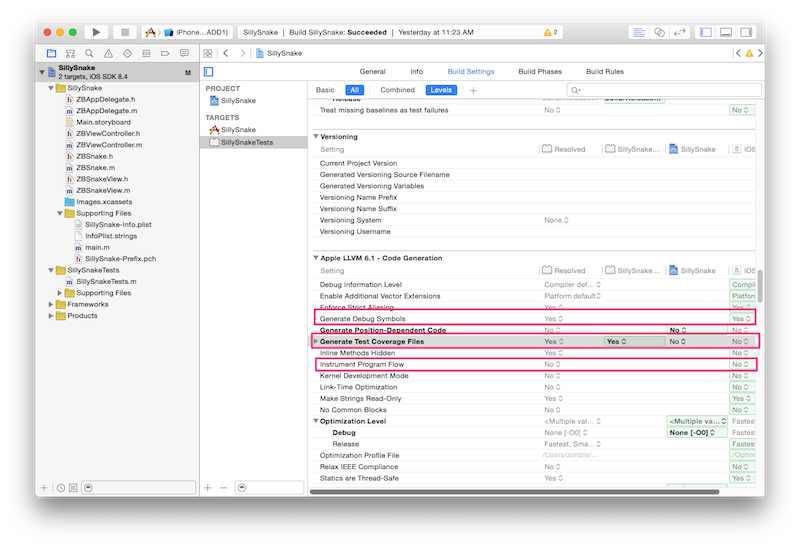Hide the Navigator panel
Viewport: 800px width, 547px height.
(x=706, y=32)
